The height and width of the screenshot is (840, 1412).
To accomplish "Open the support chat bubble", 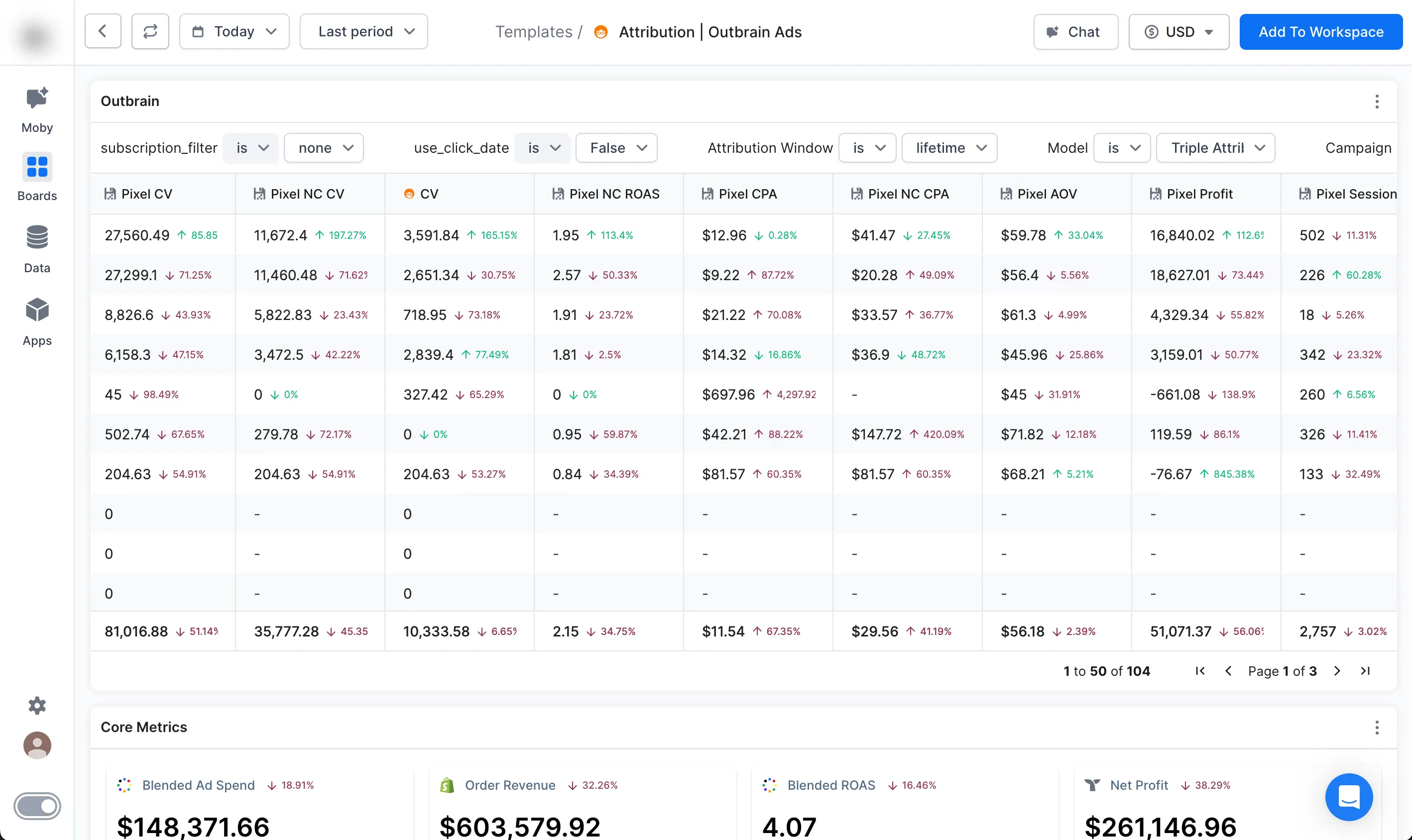I will [x=1349, y=797].
